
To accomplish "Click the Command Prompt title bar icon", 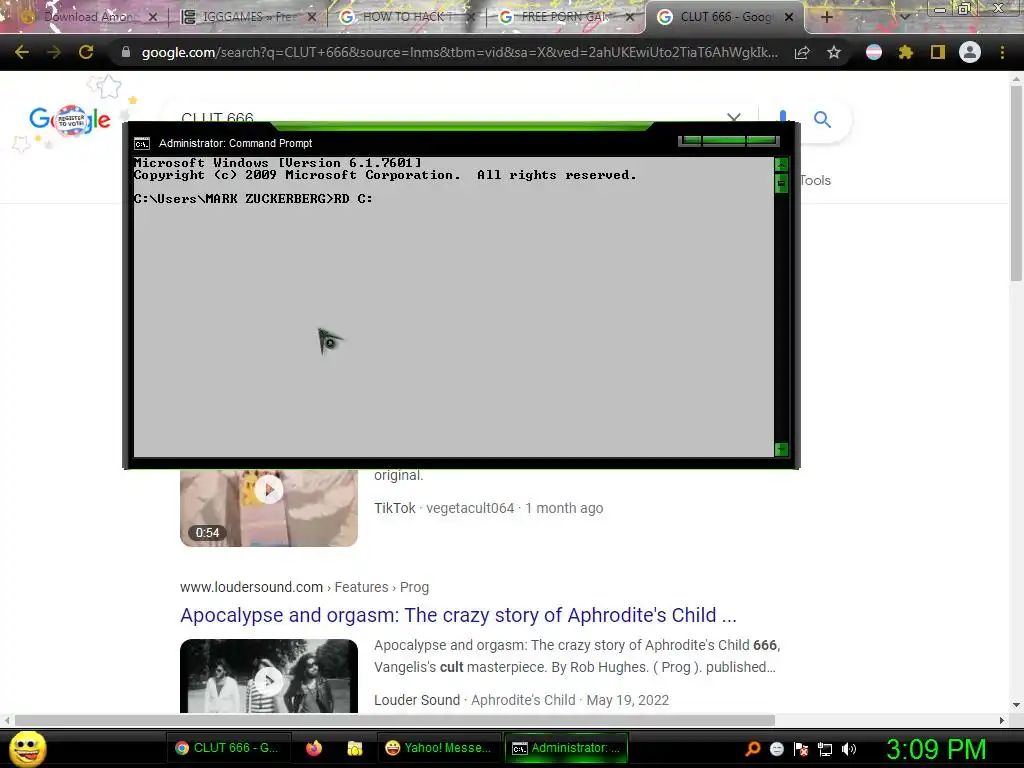I will point(142,144).
